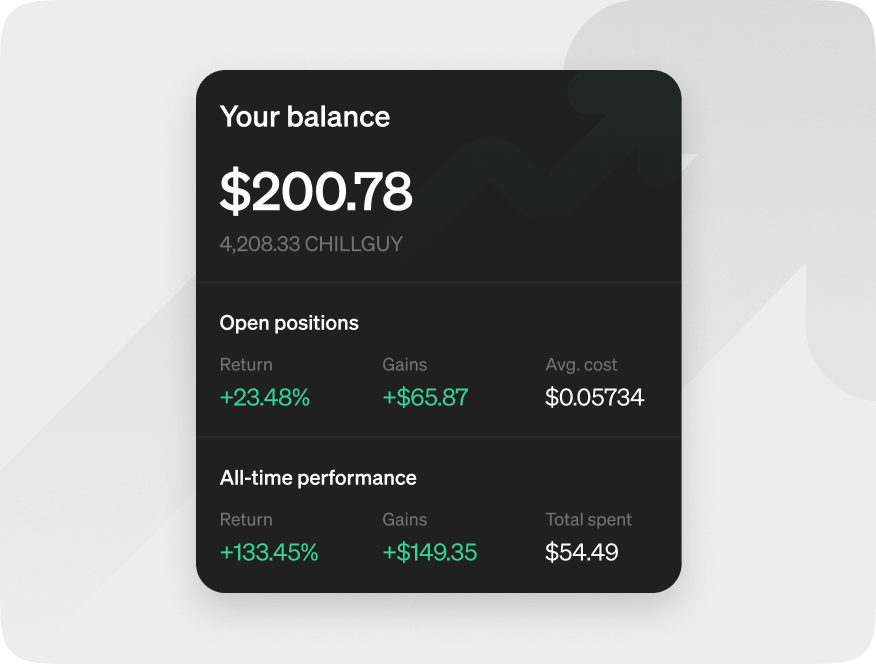Select the $0.05734 average cost value

coord(596,397)
